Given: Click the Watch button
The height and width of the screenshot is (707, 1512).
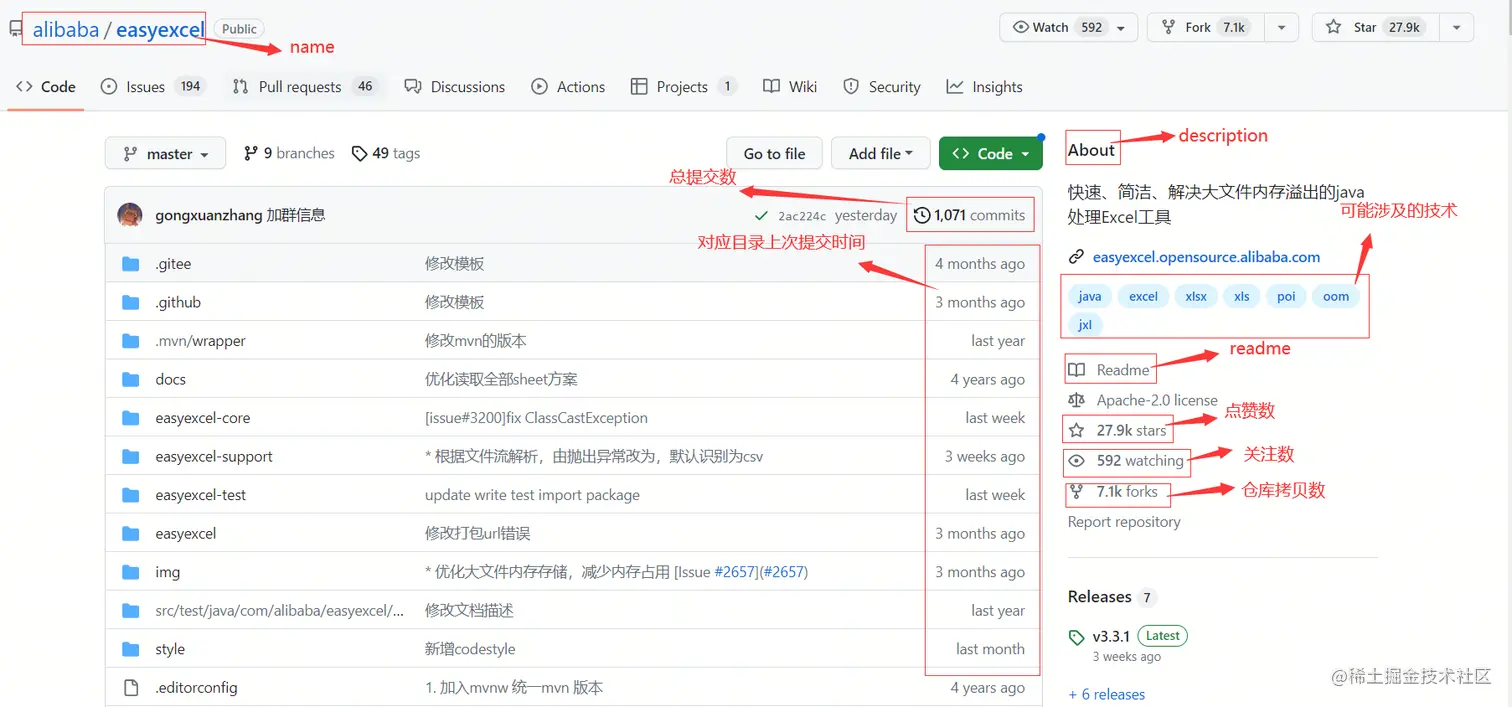Looking at the screenshot, I should [1054, 28].
